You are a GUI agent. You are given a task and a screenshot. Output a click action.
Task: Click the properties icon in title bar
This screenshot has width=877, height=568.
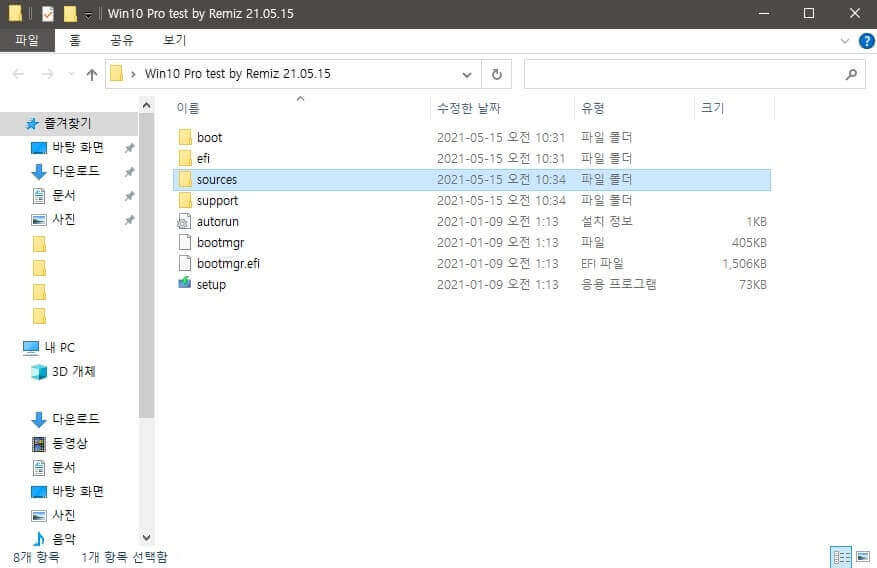(x=48, y=13)
